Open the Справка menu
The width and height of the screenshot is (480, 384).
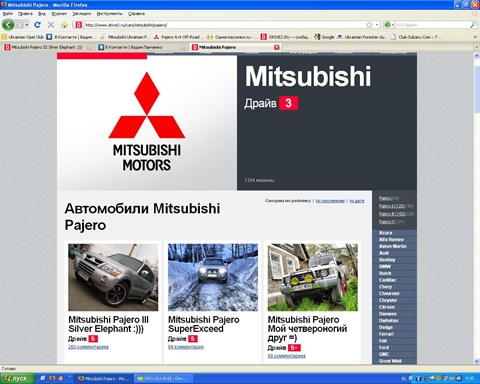[136, 14]
